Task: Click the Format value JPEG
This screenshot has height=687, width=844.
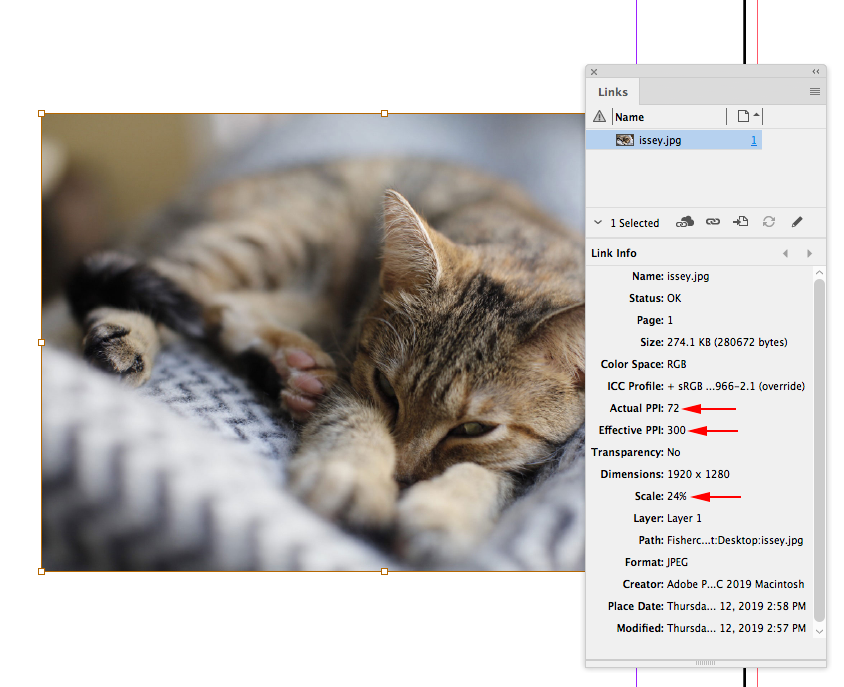Action: [677, 563]
